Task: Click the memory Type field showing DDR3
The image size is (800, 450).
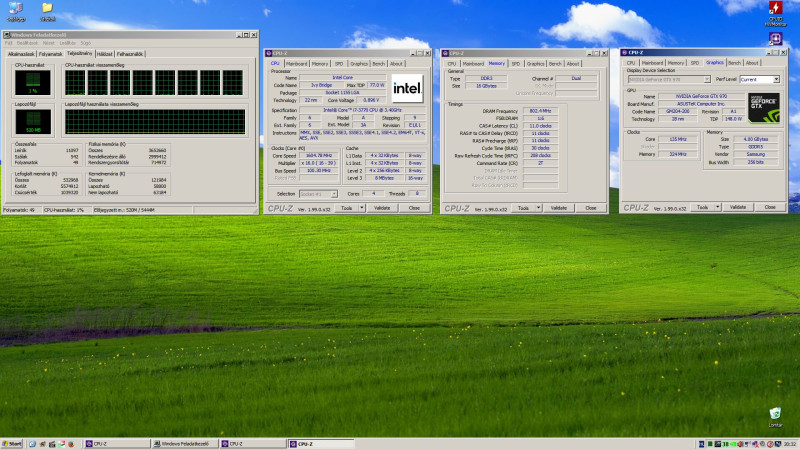Action: [486, 79]
